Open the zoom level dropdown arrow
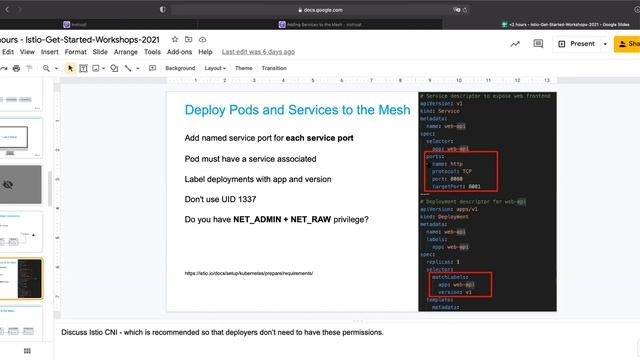 [56, 69]
